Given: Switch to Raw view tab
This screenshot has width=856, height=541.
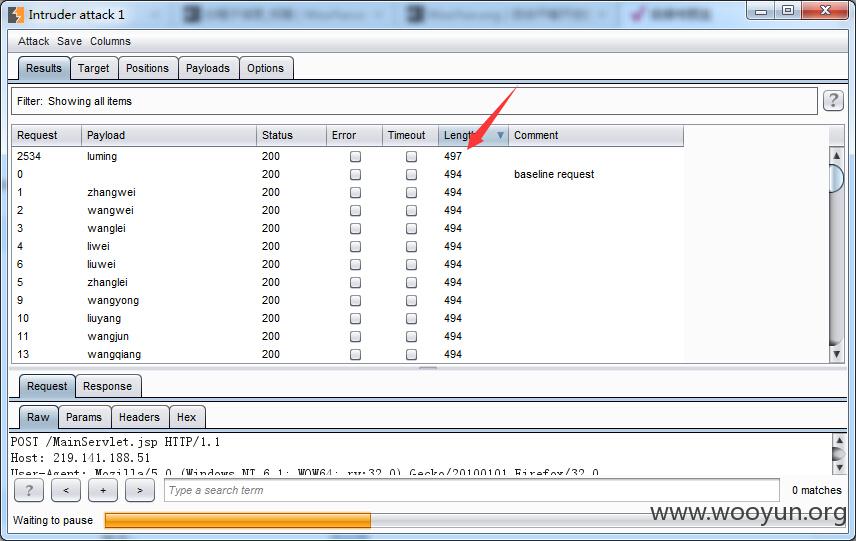Looking at the screenshot, I should coord(38,417).
